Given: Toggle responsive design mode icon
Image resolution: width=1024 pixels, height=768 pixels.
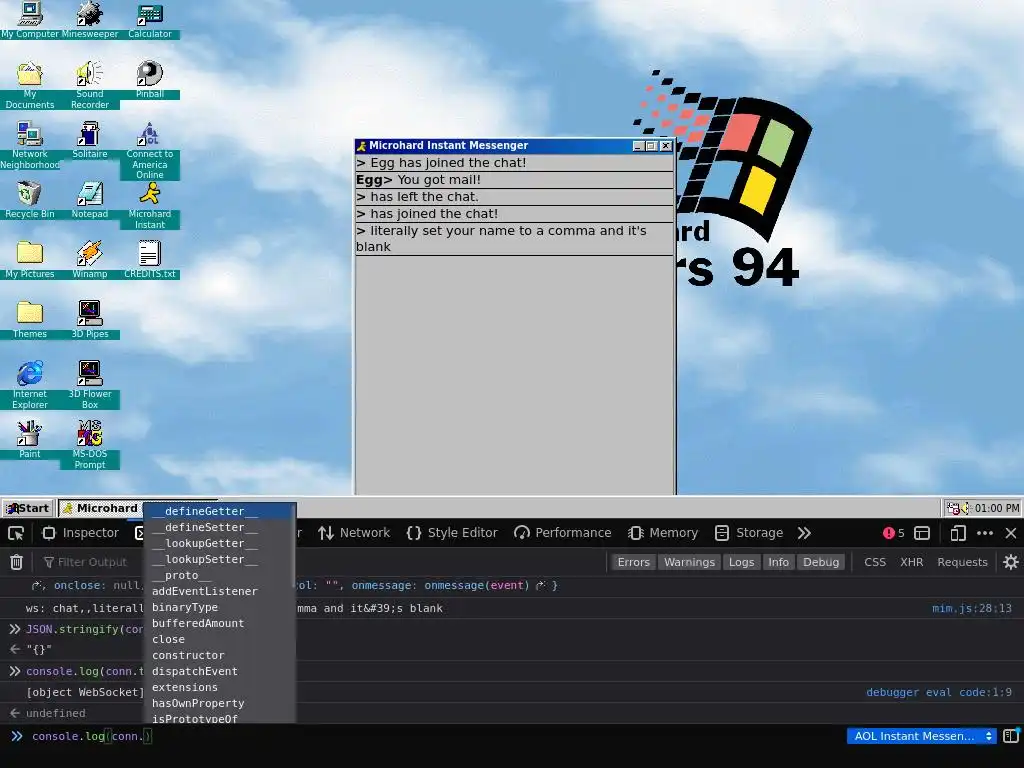Looking at the screenshot, I should (x=957, y=533).
